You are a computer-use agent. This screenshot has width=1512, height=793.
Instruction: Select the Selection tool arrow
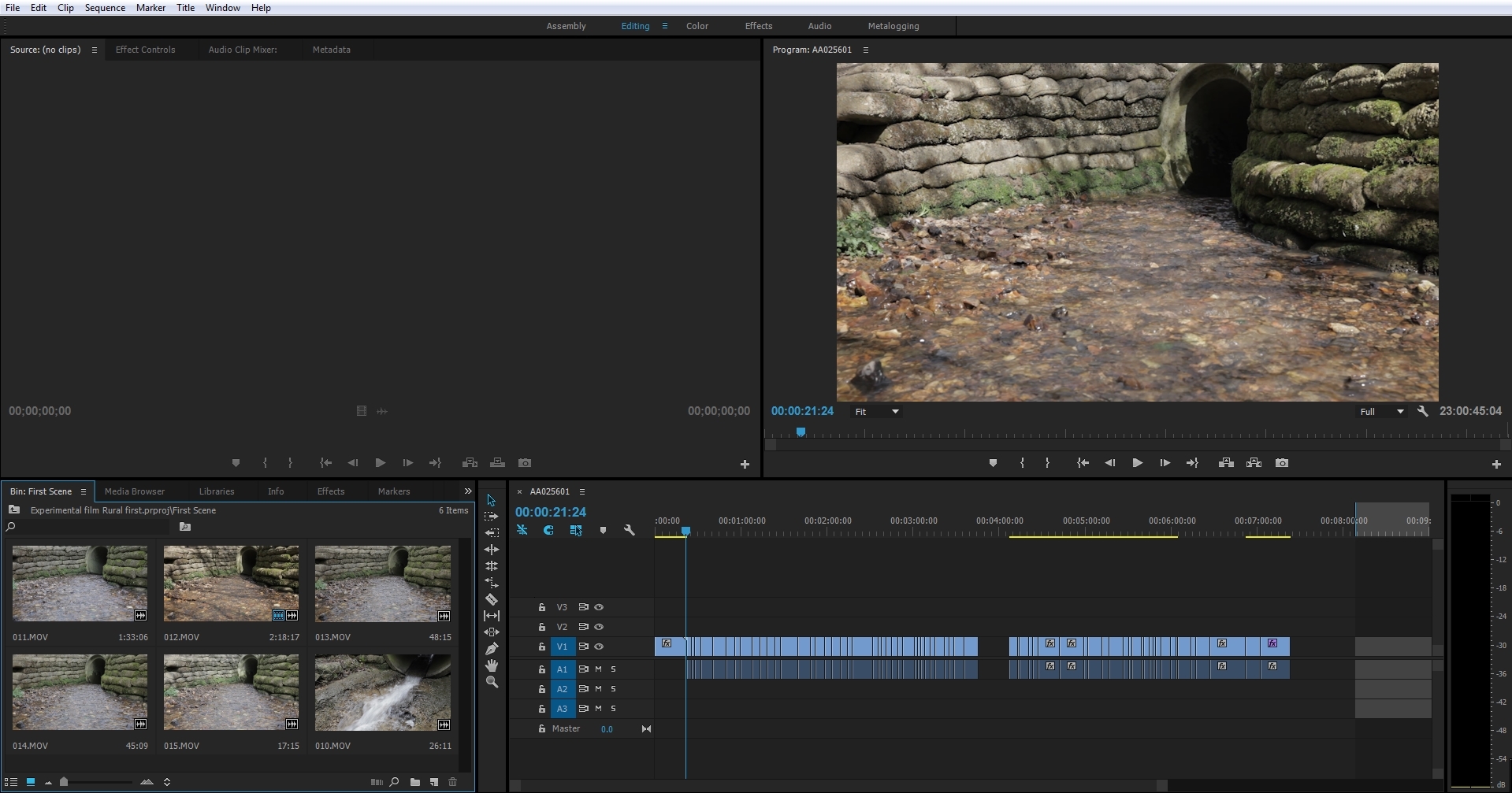(x=491, y=500)
